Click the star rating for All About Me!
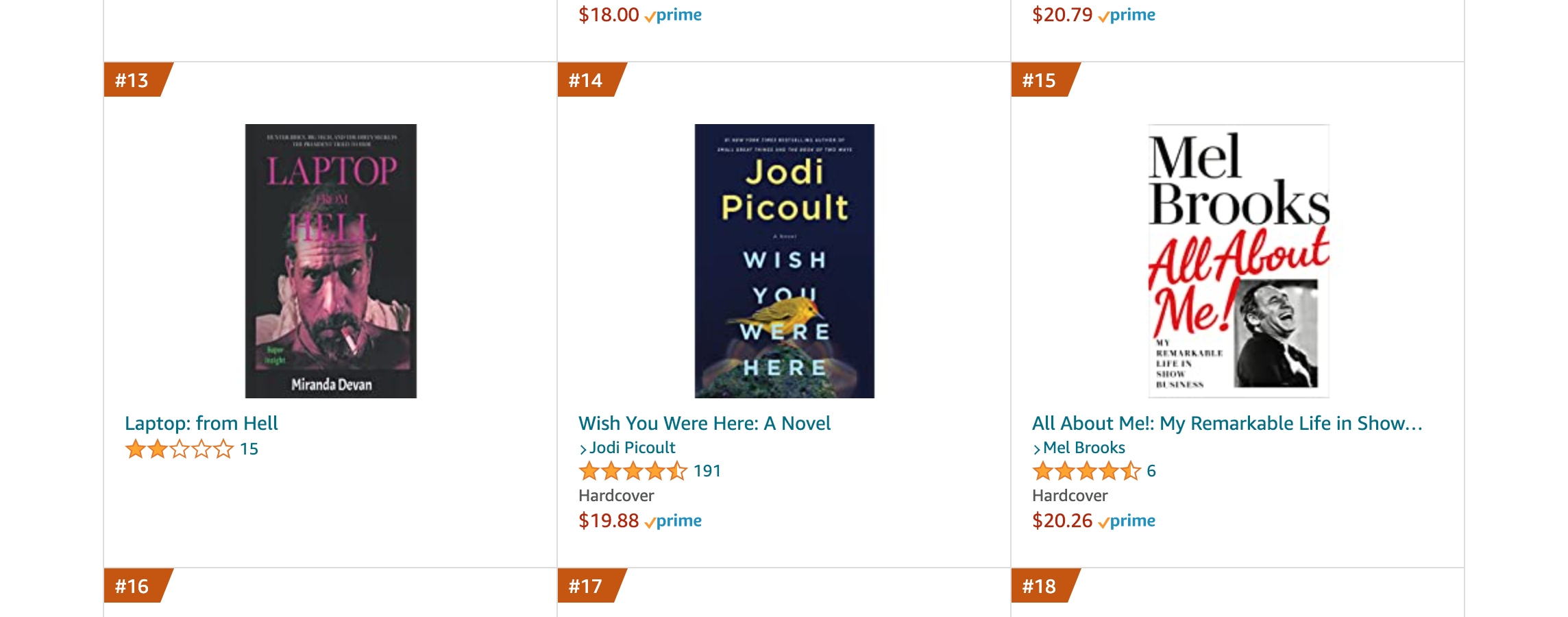This screenshot has height=617, width=1568. [1086, 471]
